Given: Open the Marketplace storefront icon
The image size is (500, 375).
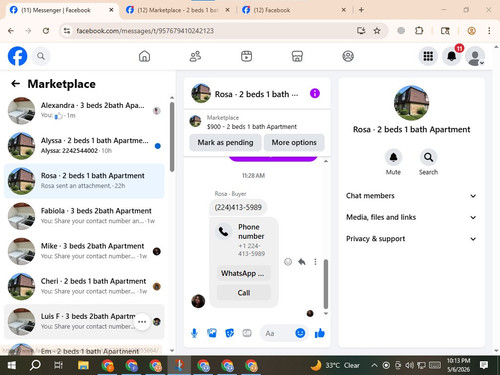Looking at the screenshot, I should click(297, 56).
